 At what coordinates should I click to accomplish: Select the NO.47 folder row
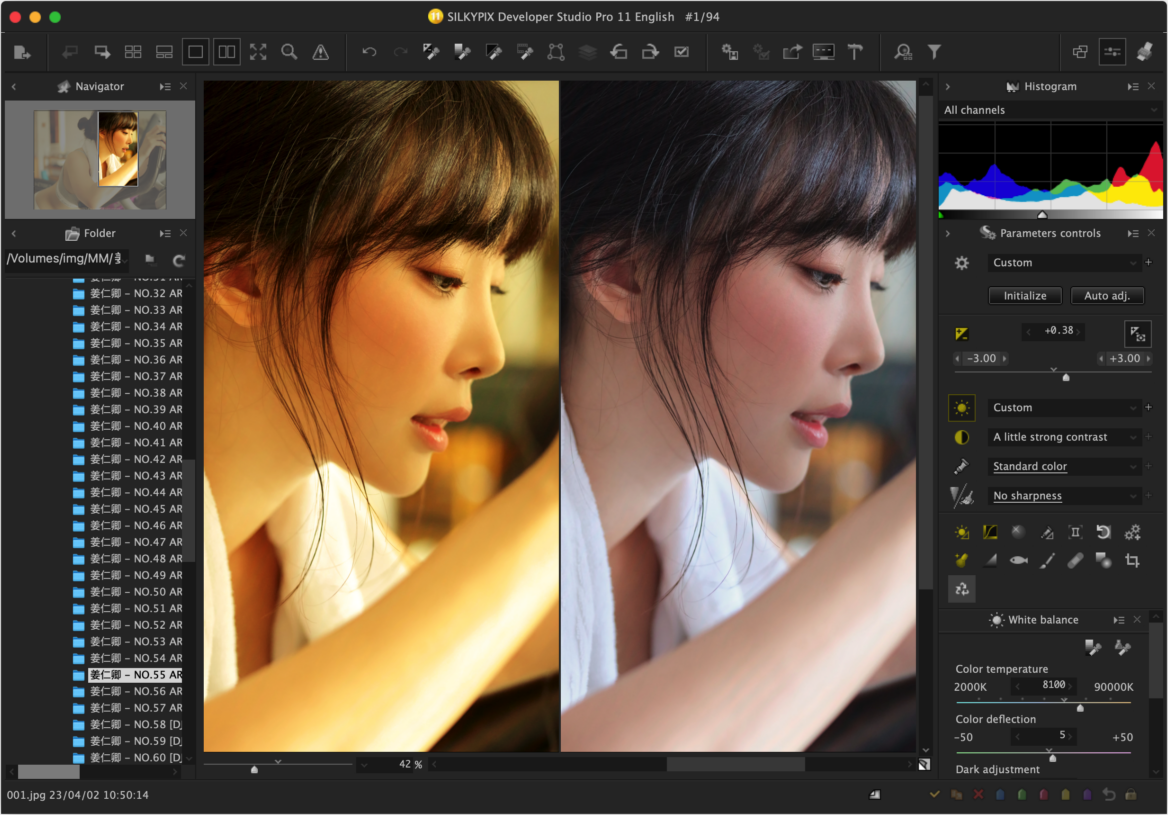[128, 542]
